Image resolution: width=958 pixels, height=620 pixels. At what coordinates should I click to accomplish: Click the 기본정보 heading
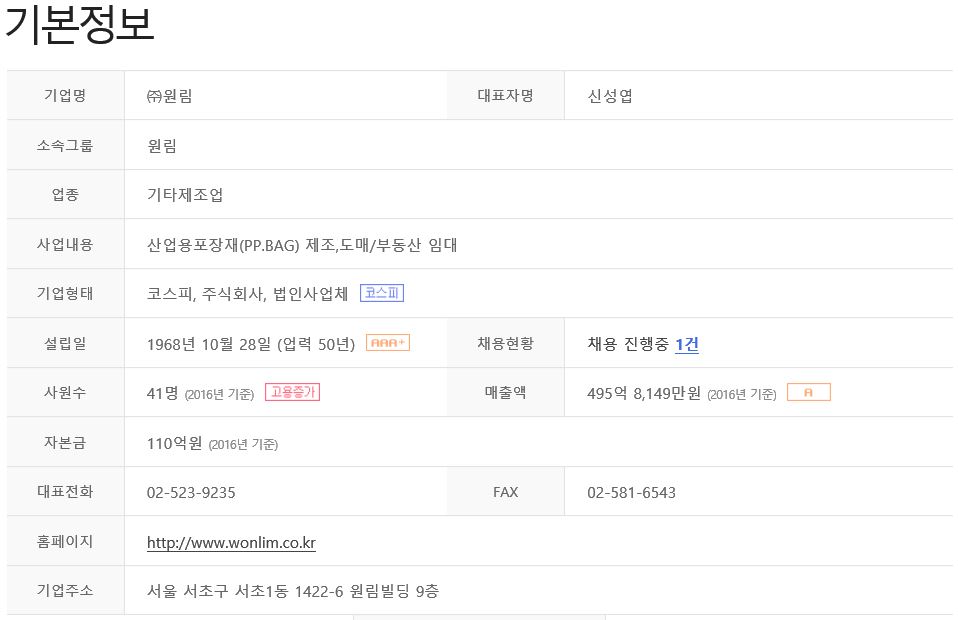pyautogui.click(x=79, y=26)
